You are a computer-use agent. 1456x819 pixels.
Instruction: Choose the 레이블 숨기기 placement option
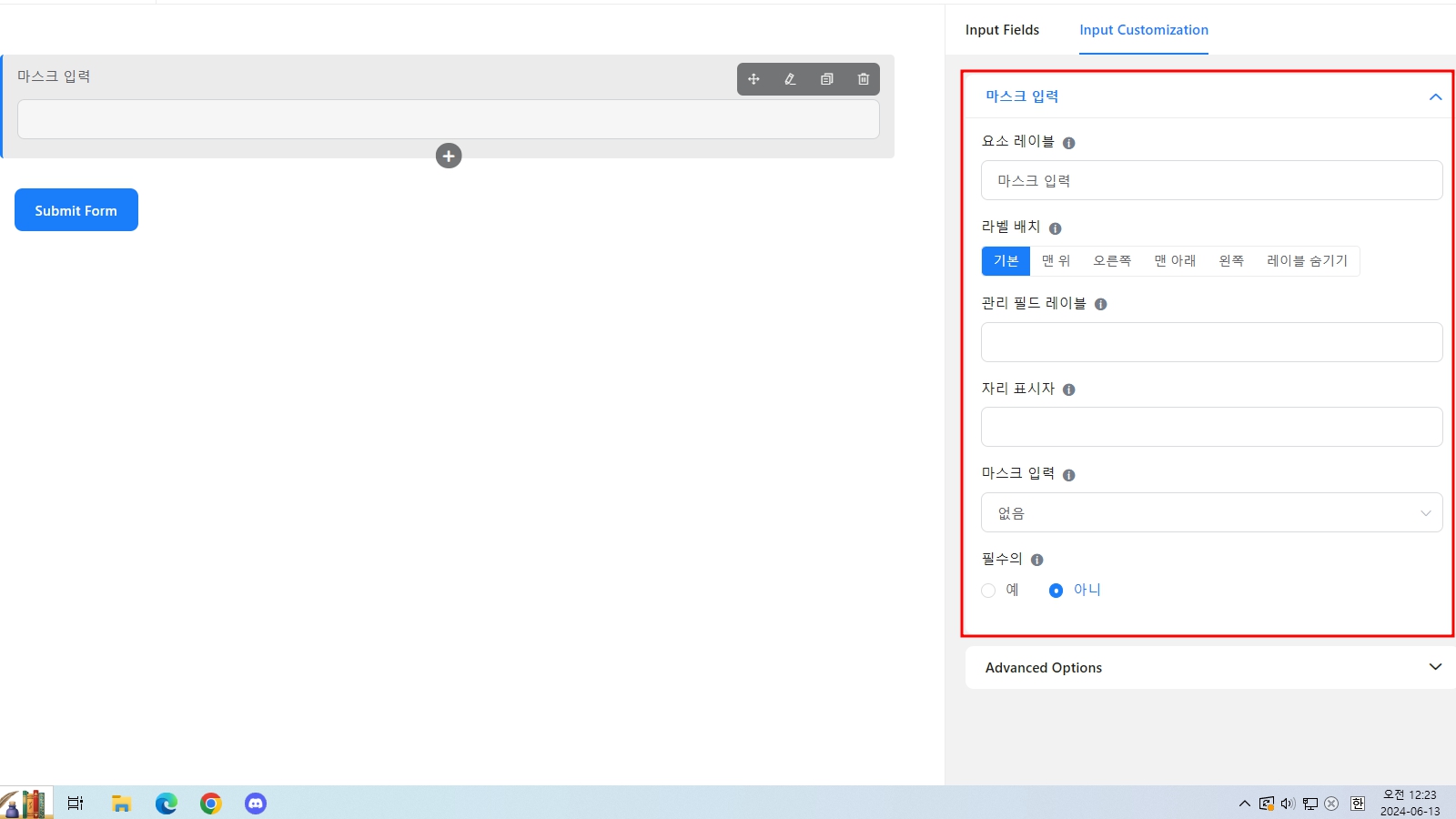[x=1307, y=261]
